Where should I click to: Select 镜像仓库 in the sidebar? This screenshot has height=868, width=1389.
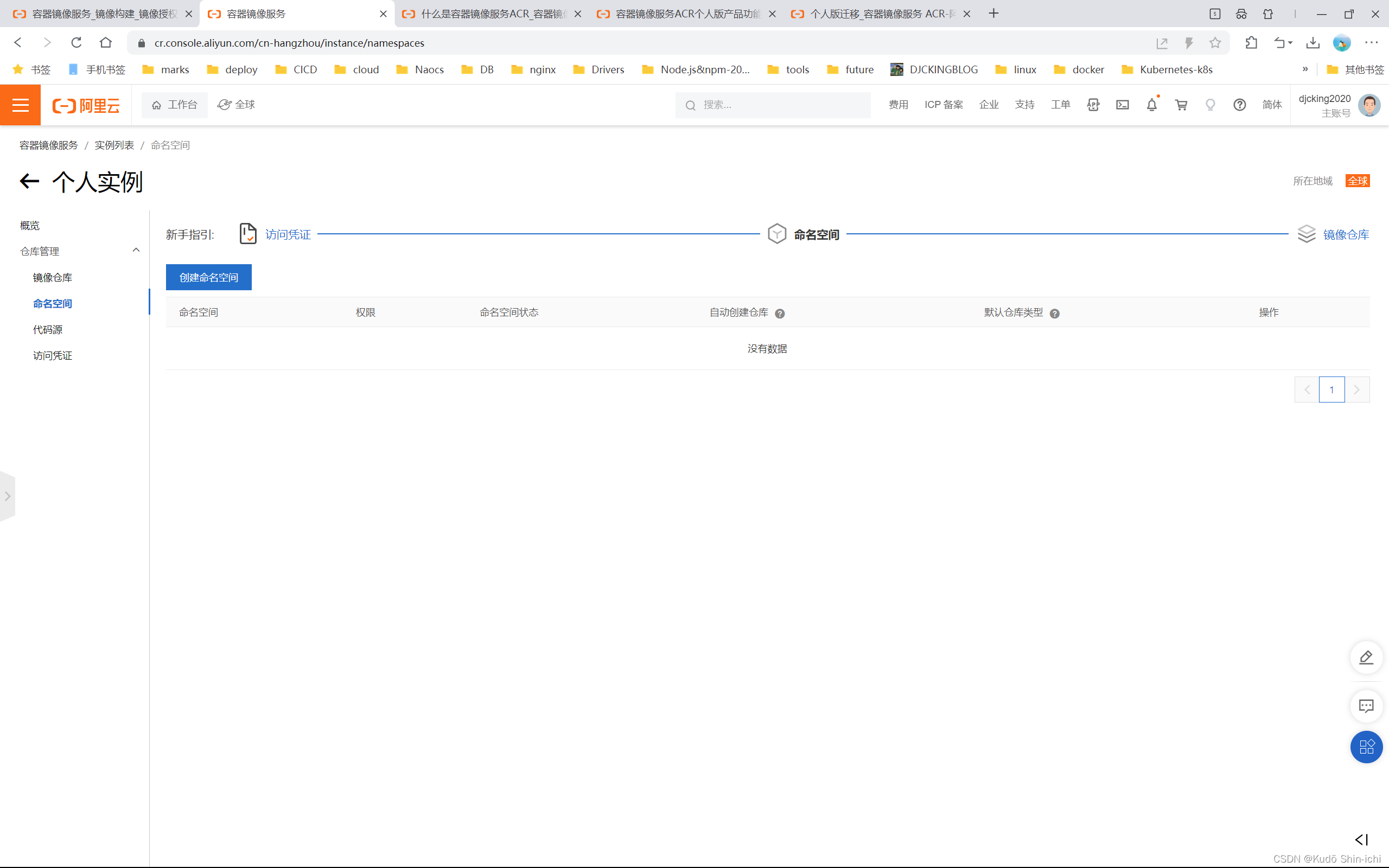point(52,277)
